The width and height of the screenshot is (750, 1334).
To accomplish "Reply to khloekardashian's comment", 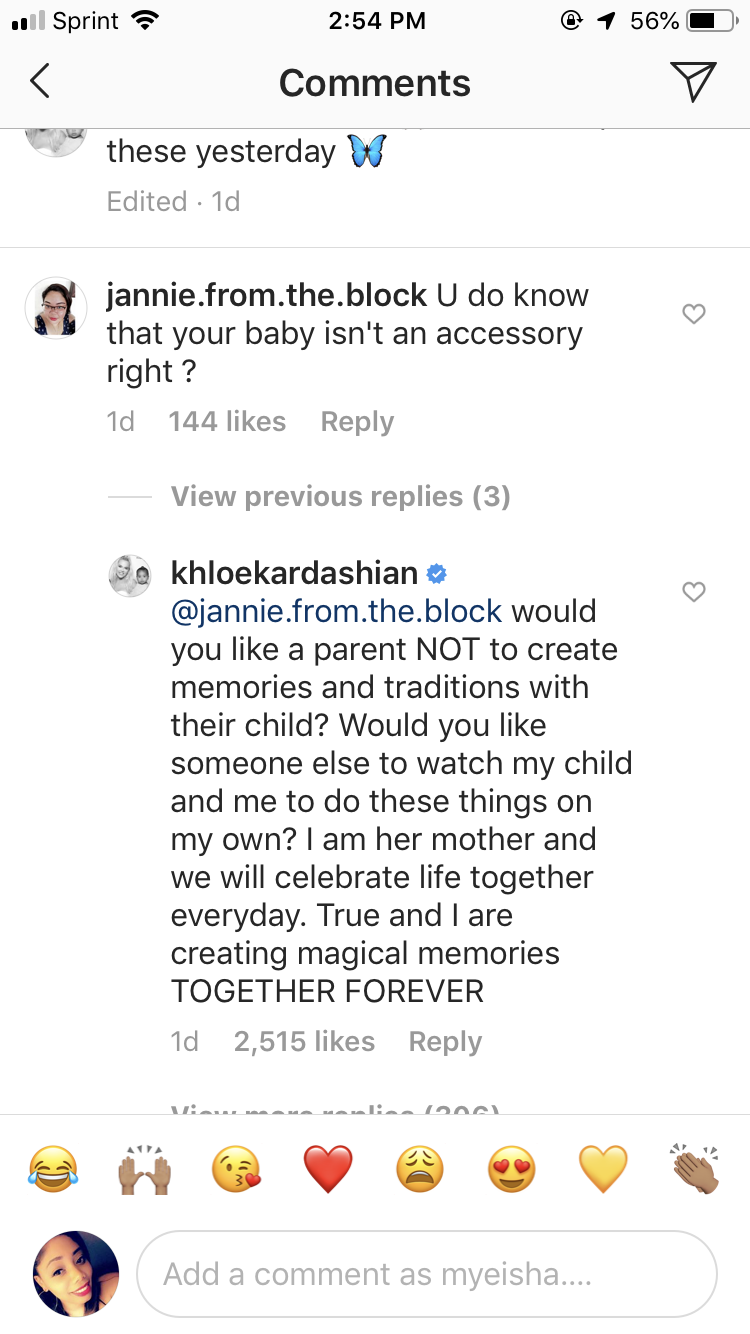I will (x=445, y=1042).
